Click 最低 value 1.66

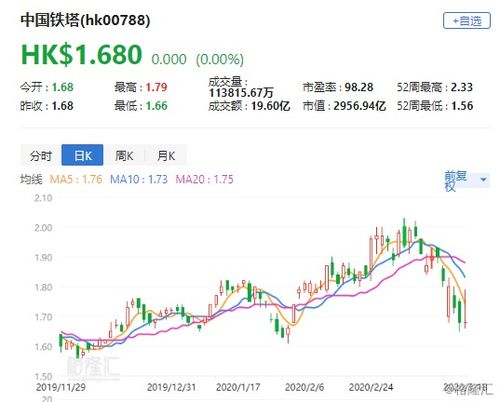[x=157, y=106]
